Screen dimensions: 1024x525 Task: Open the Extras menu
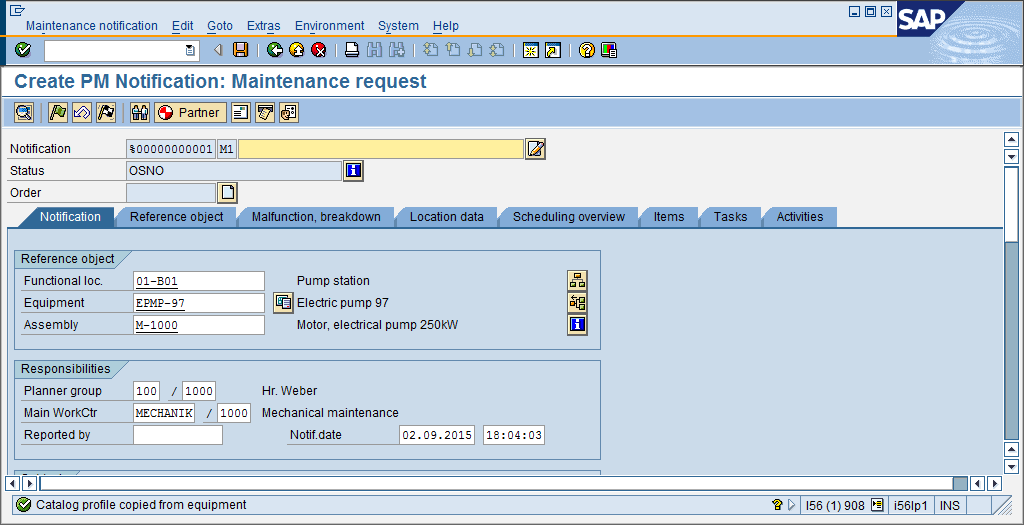click(264, 26)
